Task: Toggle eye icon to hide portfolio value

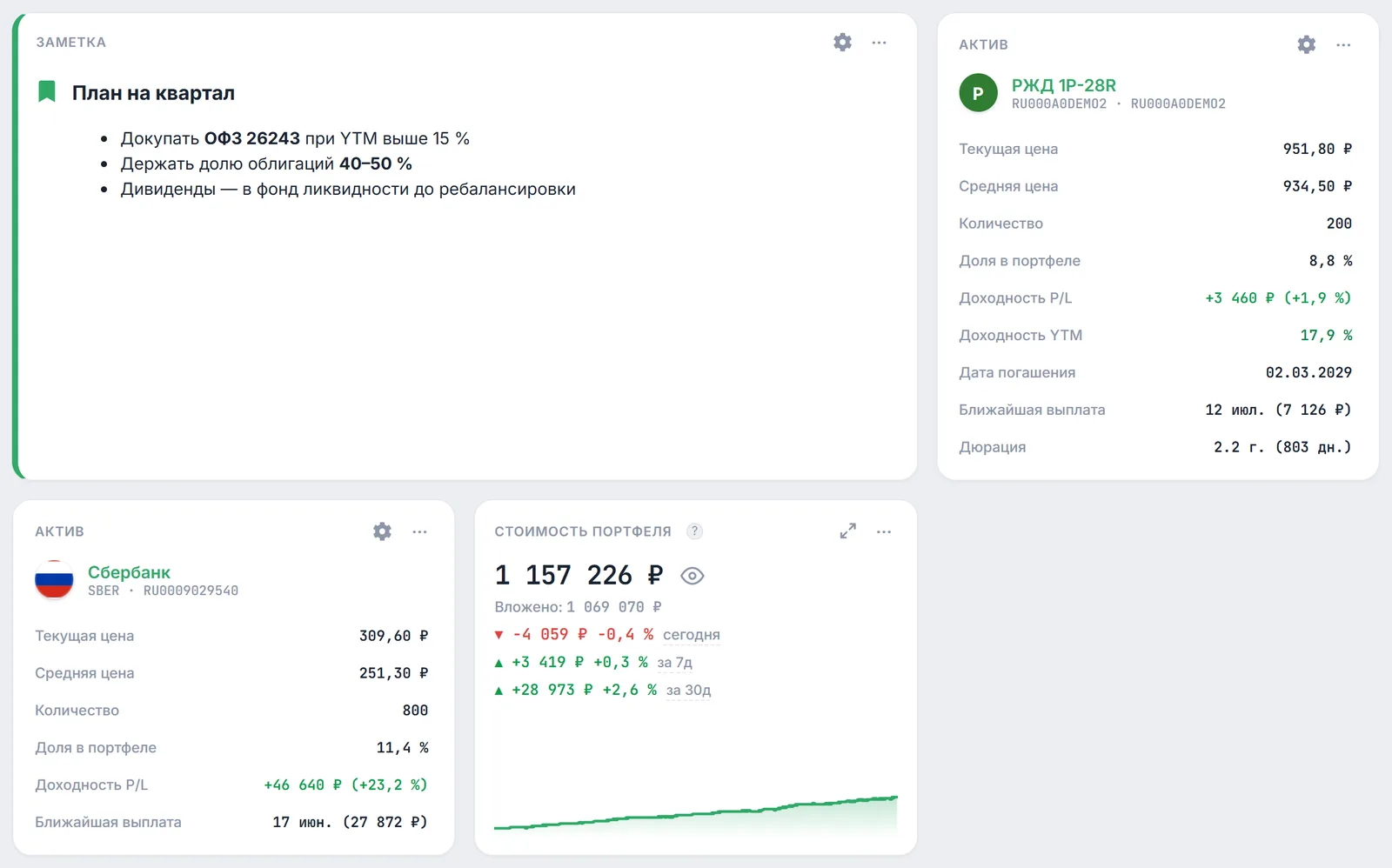Action: coord(692,576)
